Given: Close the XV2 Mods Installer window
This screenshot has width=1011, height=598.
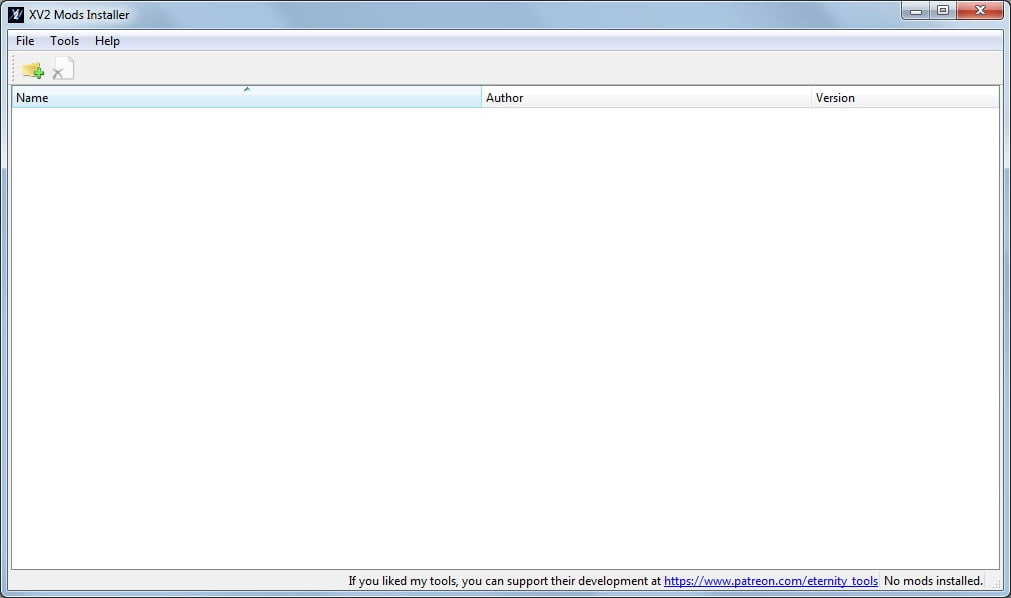Looking at the screenshot, I should pos(980,11).
